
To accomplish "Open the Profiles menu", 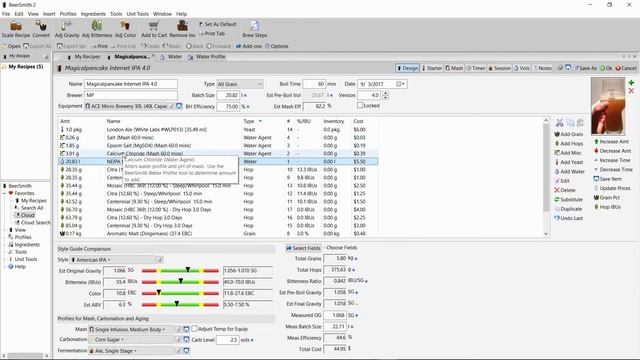I will [x=68, y=14].
